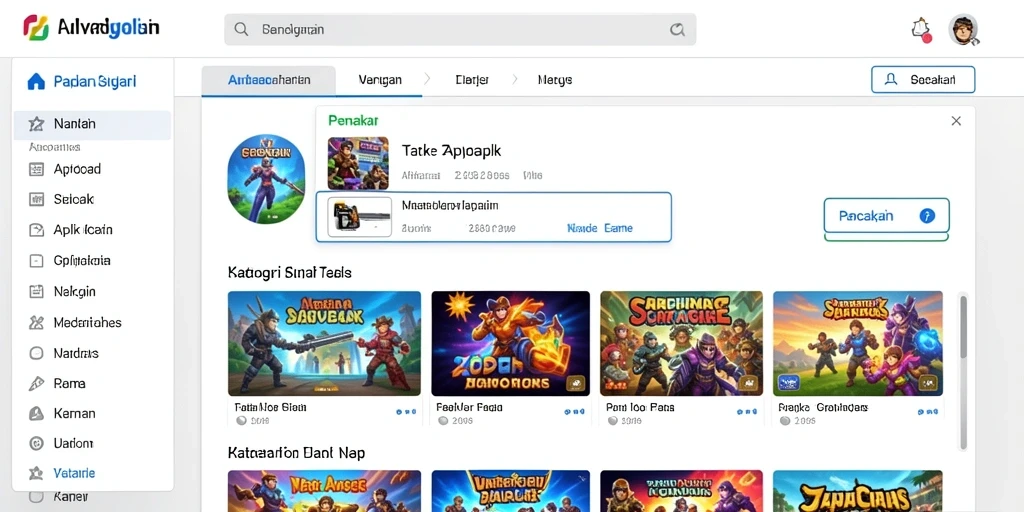Click the Fatin Nos Siem title
The image size is (1024, 512).
pos(270,407)
